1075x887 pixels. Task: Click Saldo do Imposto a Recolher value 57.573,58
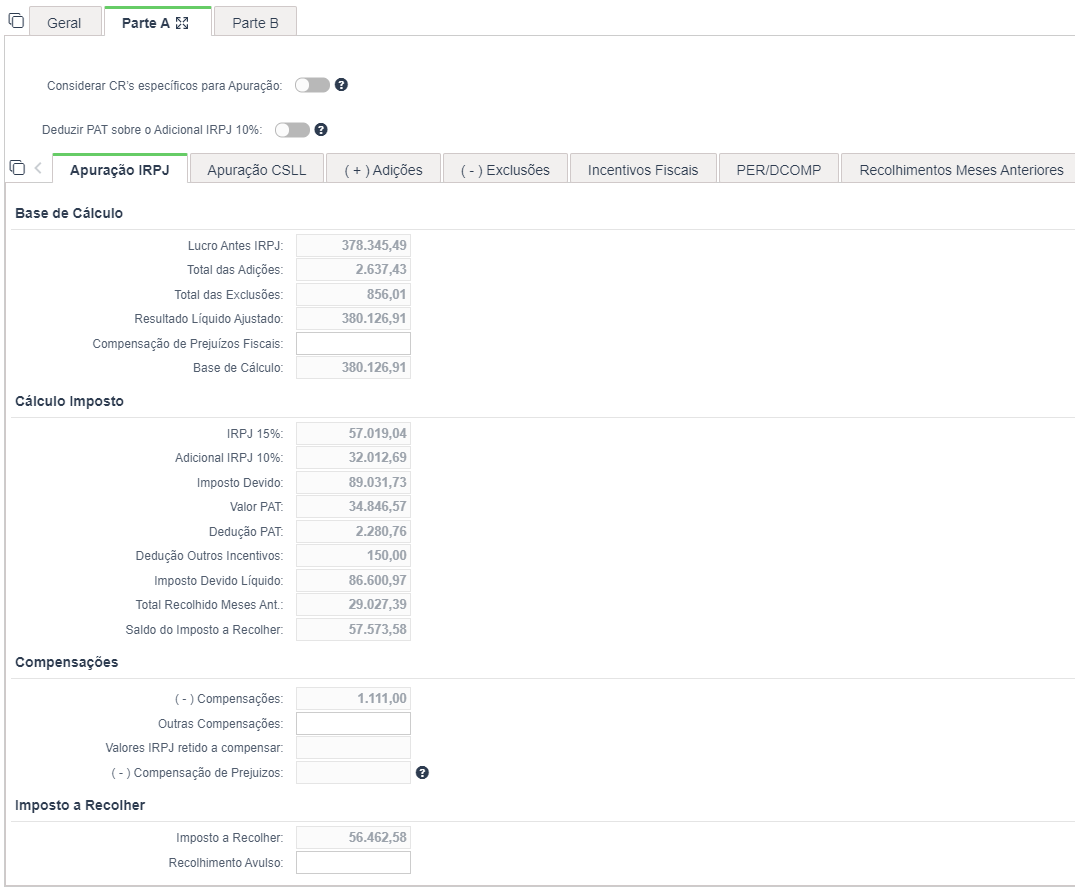coord(353,629)
